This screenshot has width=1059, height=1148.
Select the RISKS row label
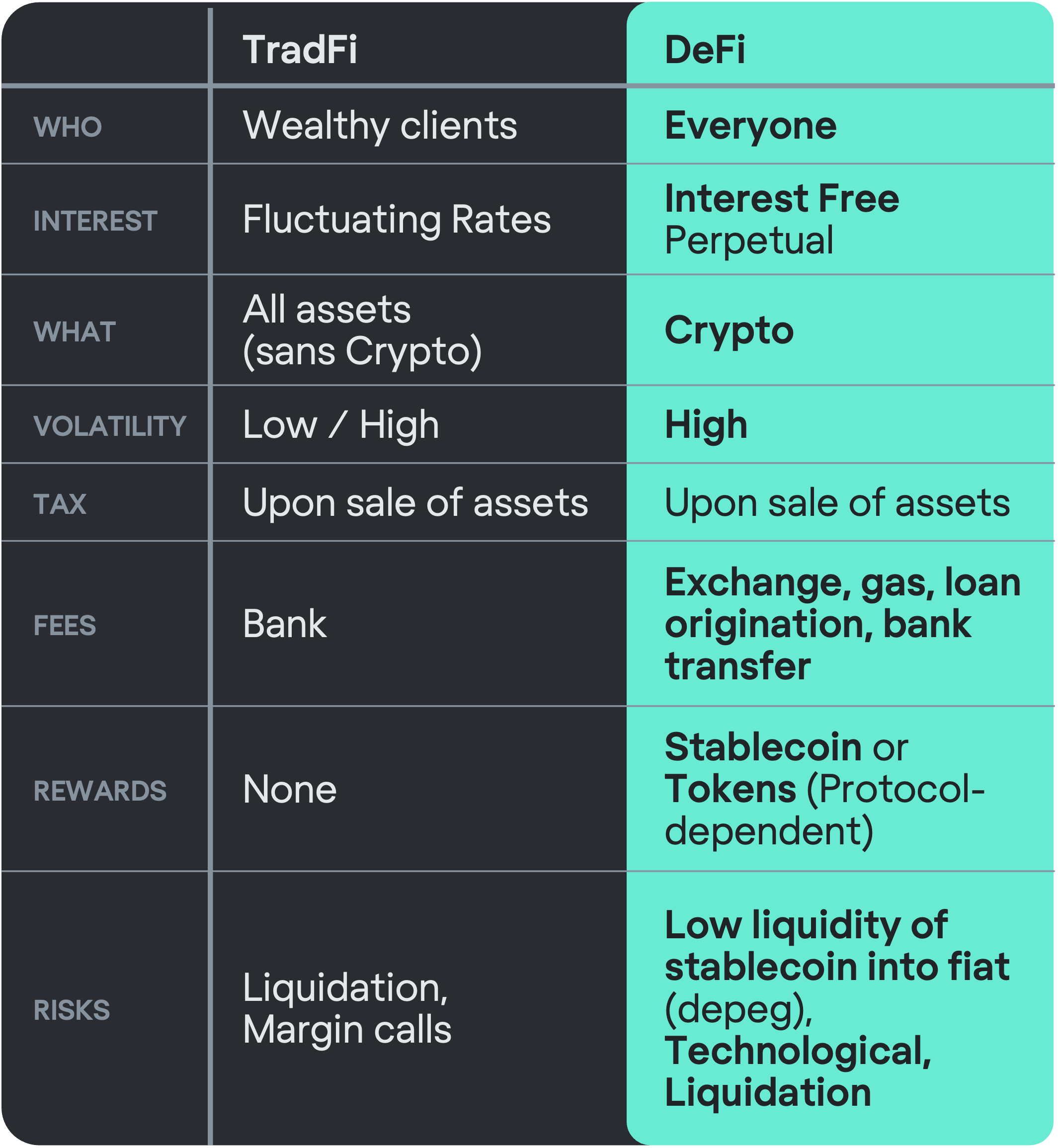pos(72,1010)
